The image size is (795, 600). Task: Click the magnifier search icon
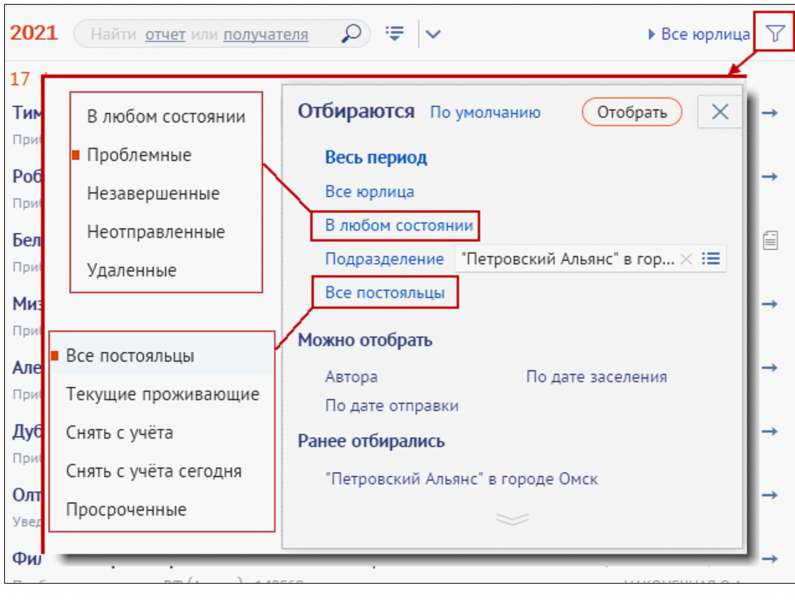(351, 34)
